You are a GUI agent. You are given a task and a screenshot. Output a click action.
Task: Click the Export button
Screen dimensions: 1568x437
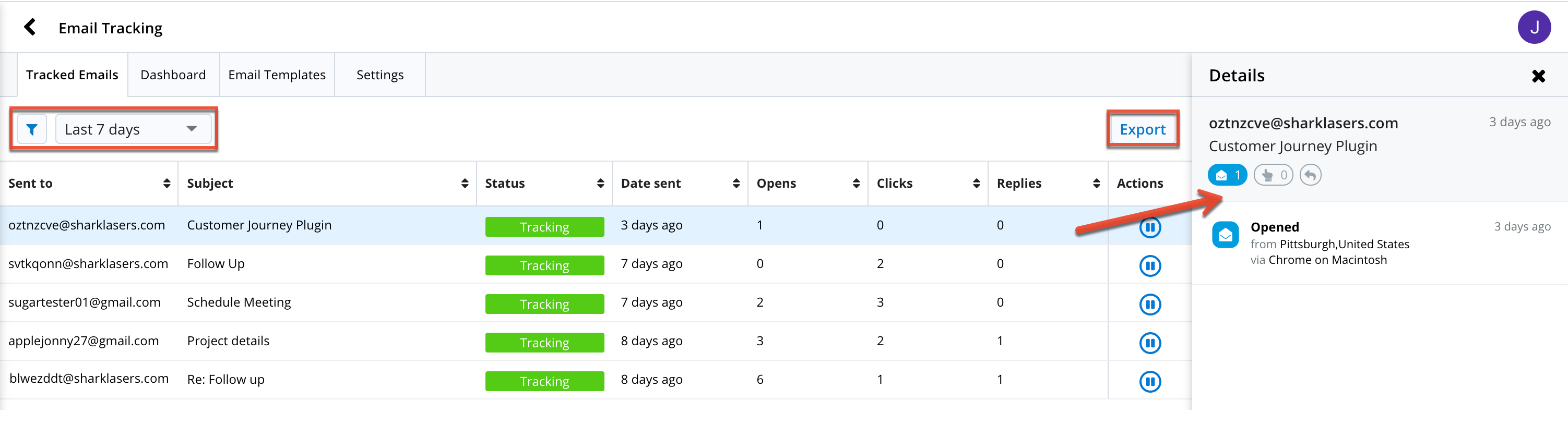[1142, 129]
